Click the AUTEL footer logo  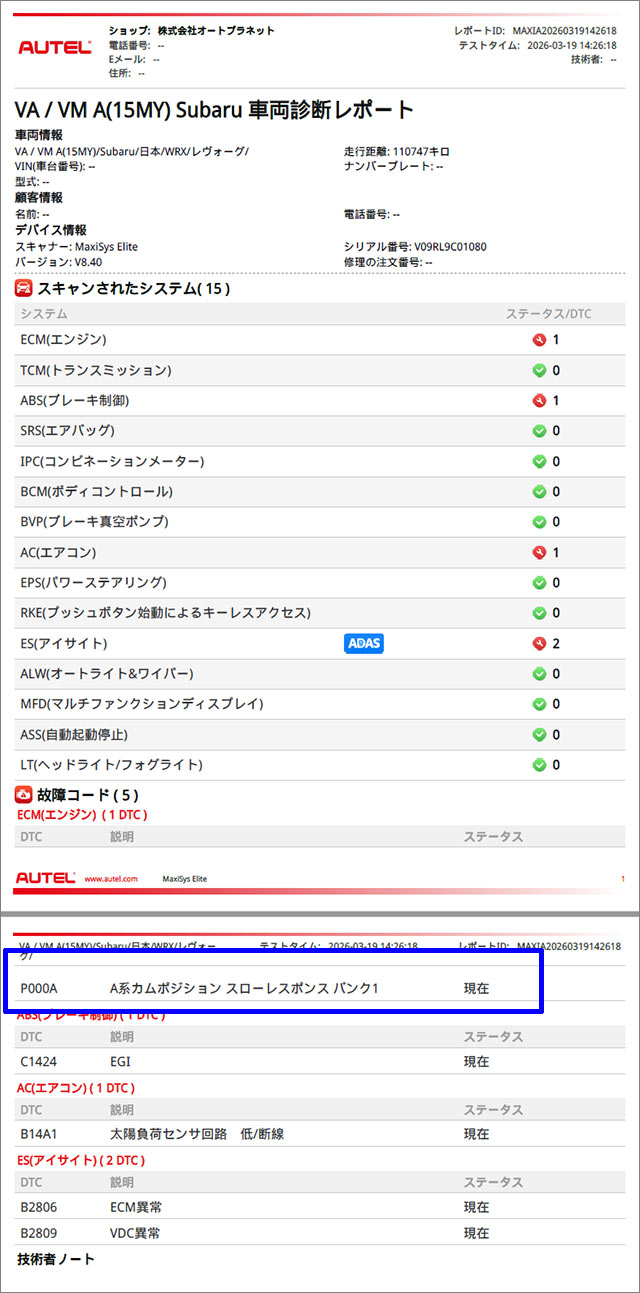(45, 878)
